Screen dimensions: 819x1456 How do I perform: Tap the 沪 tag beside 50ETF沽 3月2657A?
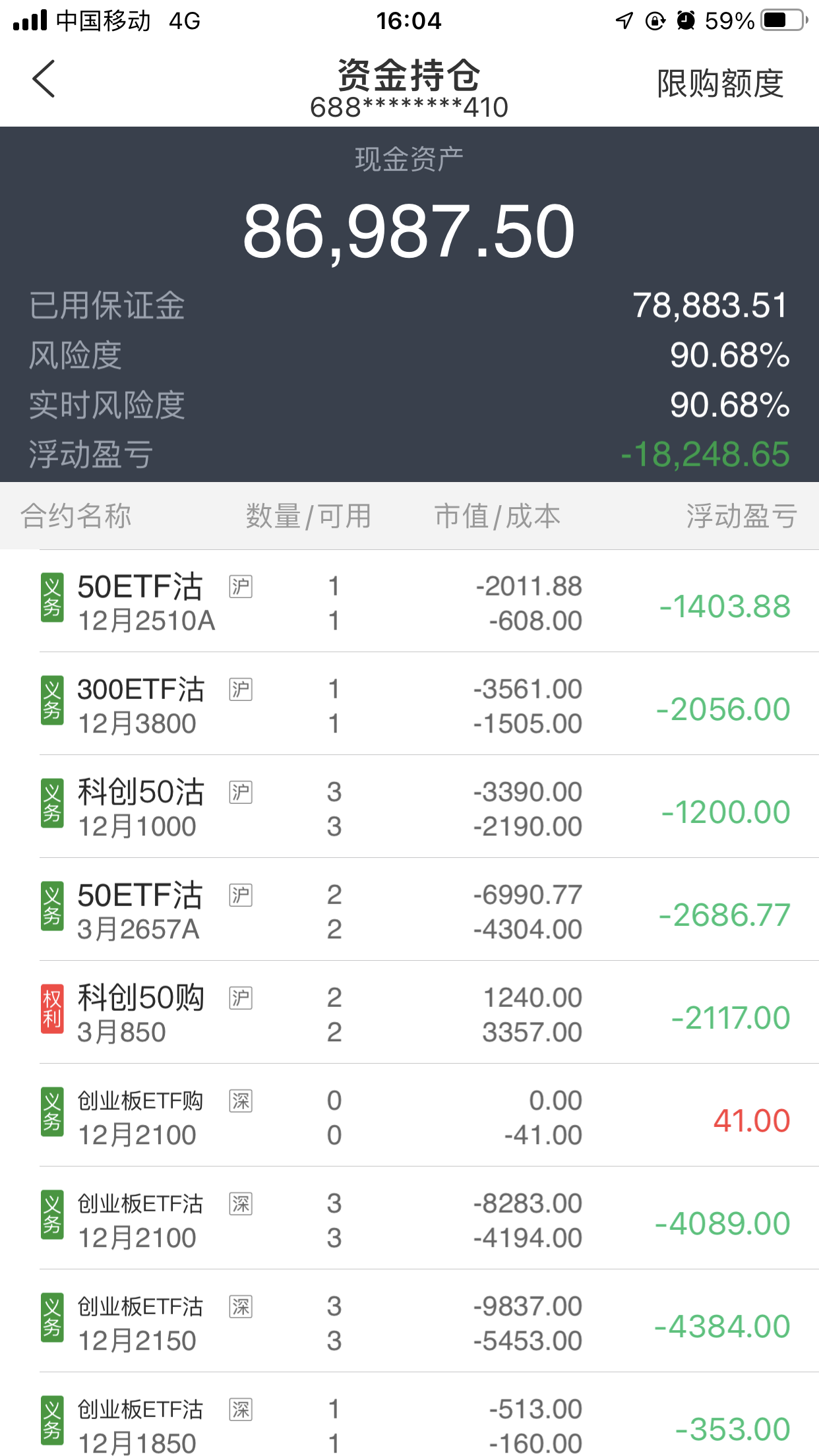tap(241, 895)
